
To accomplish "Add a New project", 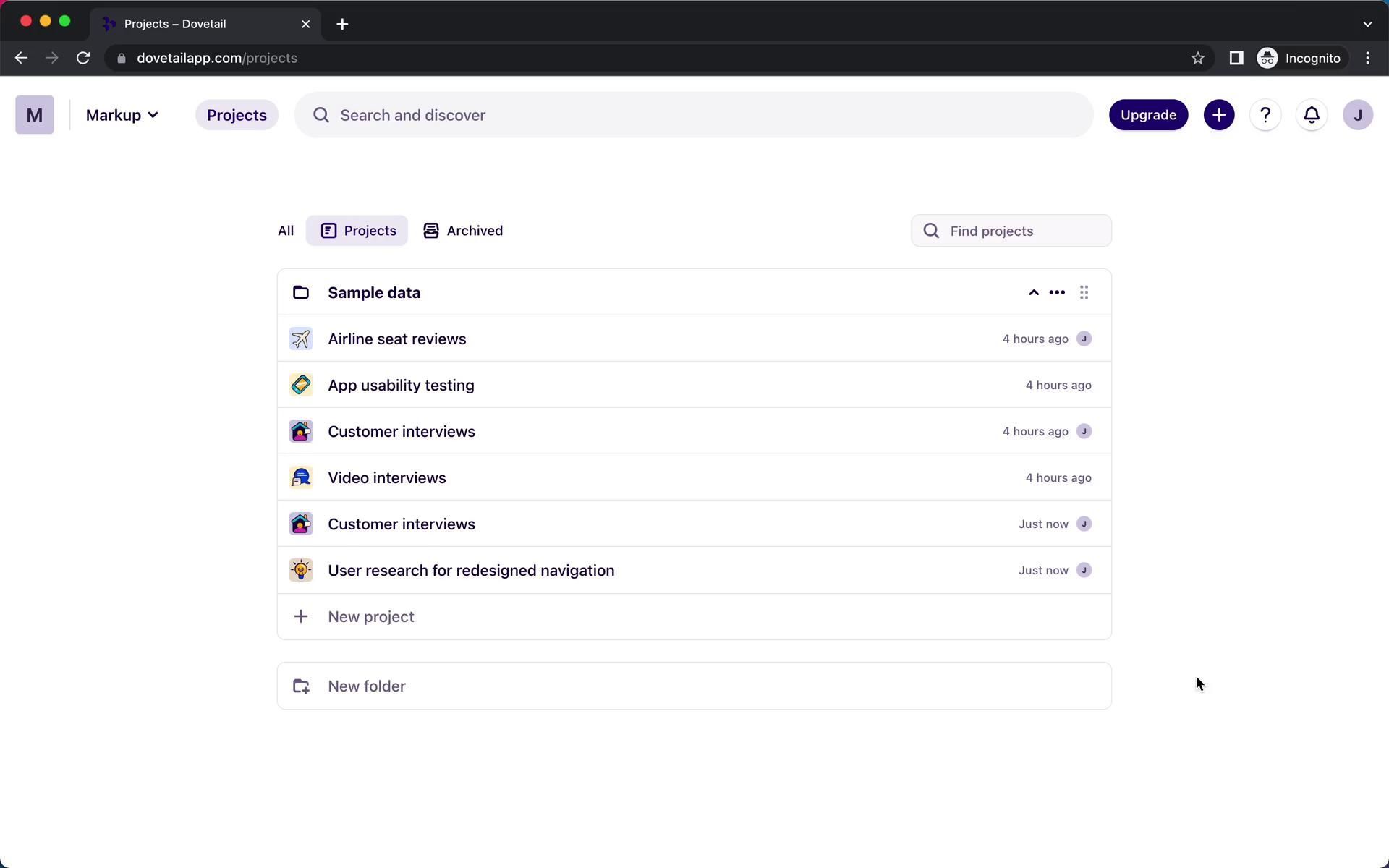I will pos(370,616).
